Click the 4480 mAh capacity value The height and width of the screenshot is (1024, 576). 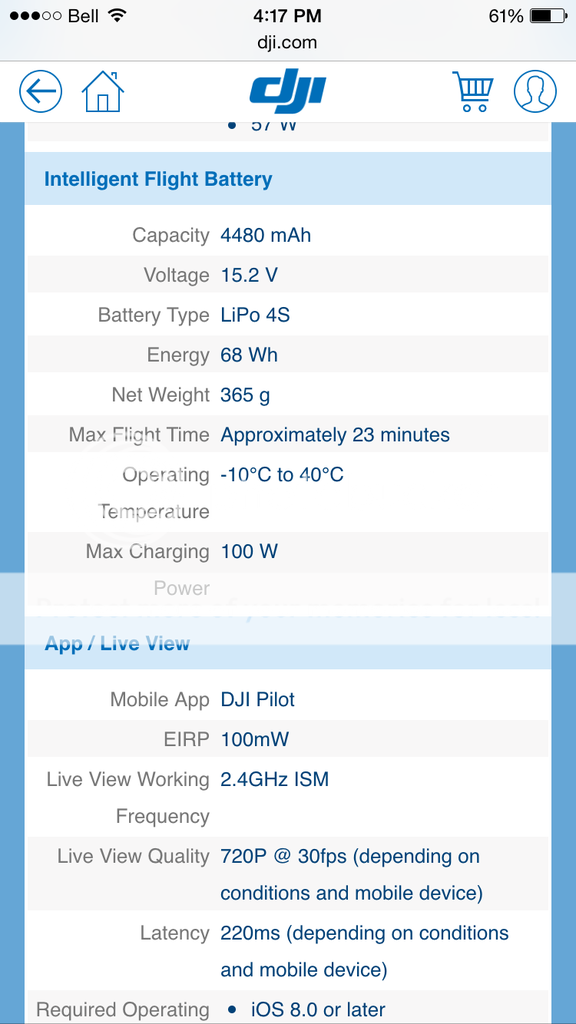pyautogui.click(x=266, y=235)
